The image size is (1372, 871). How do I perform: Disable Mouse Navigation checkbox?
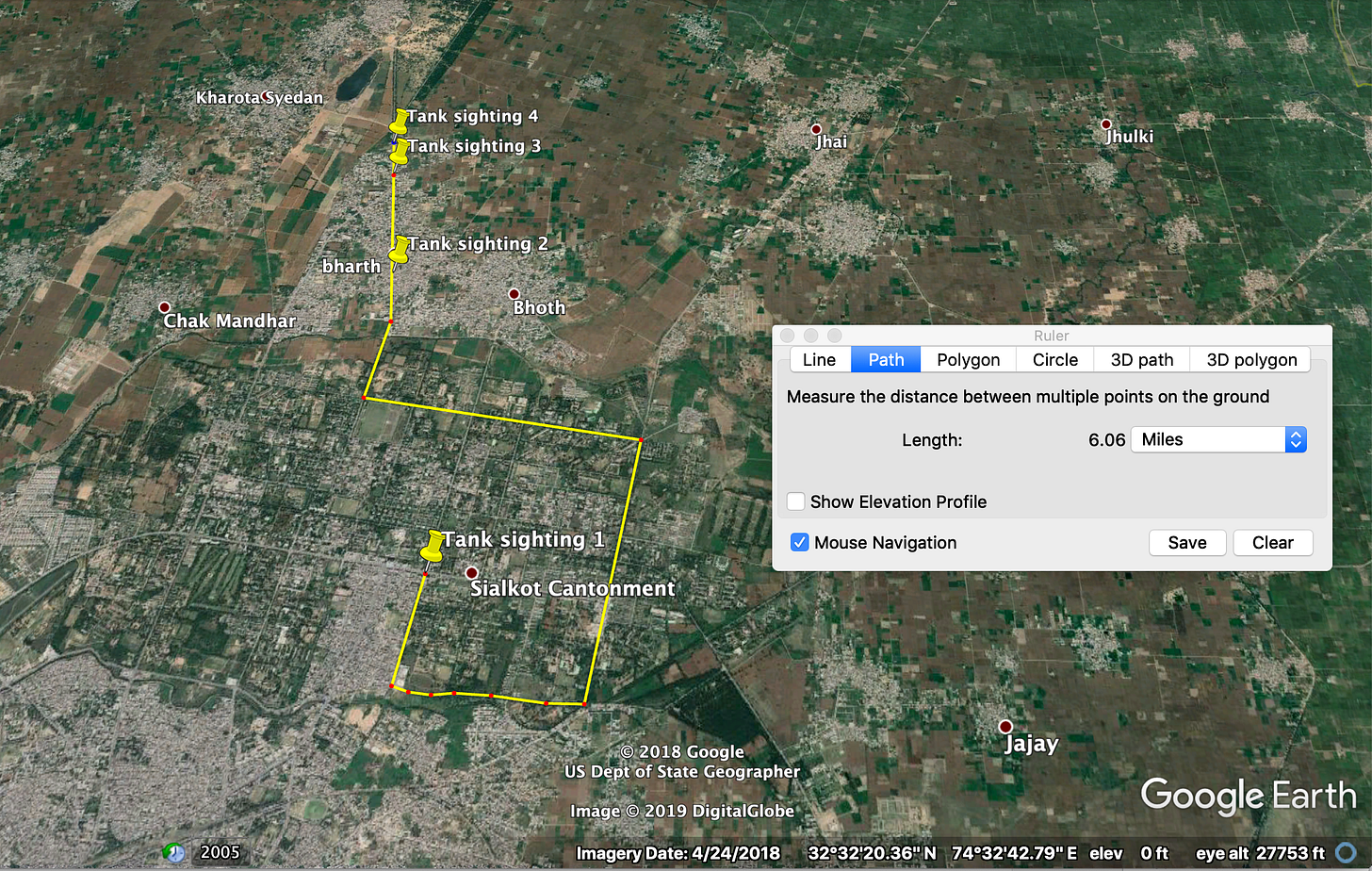799,542
